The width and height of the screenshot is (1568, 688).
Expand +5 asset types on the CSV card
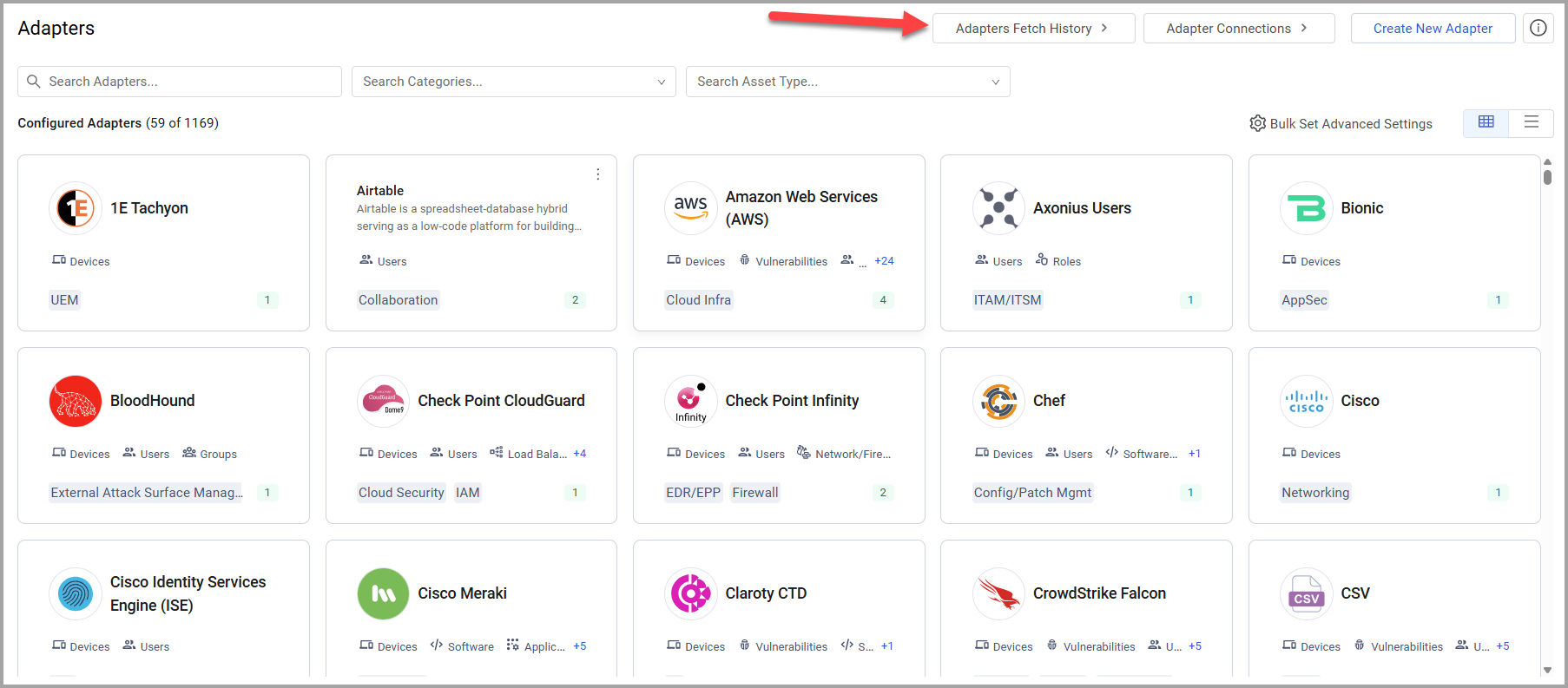tap(1503, 646)
